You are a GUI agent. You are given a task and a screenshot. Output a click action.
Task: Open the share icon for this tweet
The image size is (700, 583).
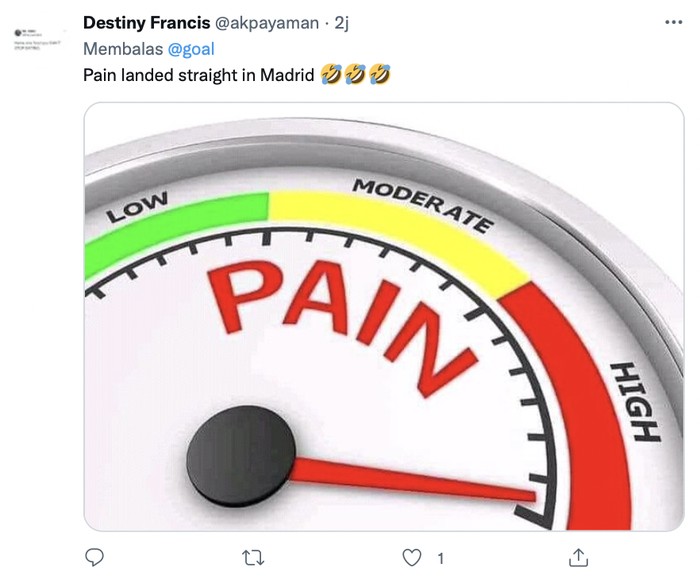pyautogui.click(x=578, y=558)
